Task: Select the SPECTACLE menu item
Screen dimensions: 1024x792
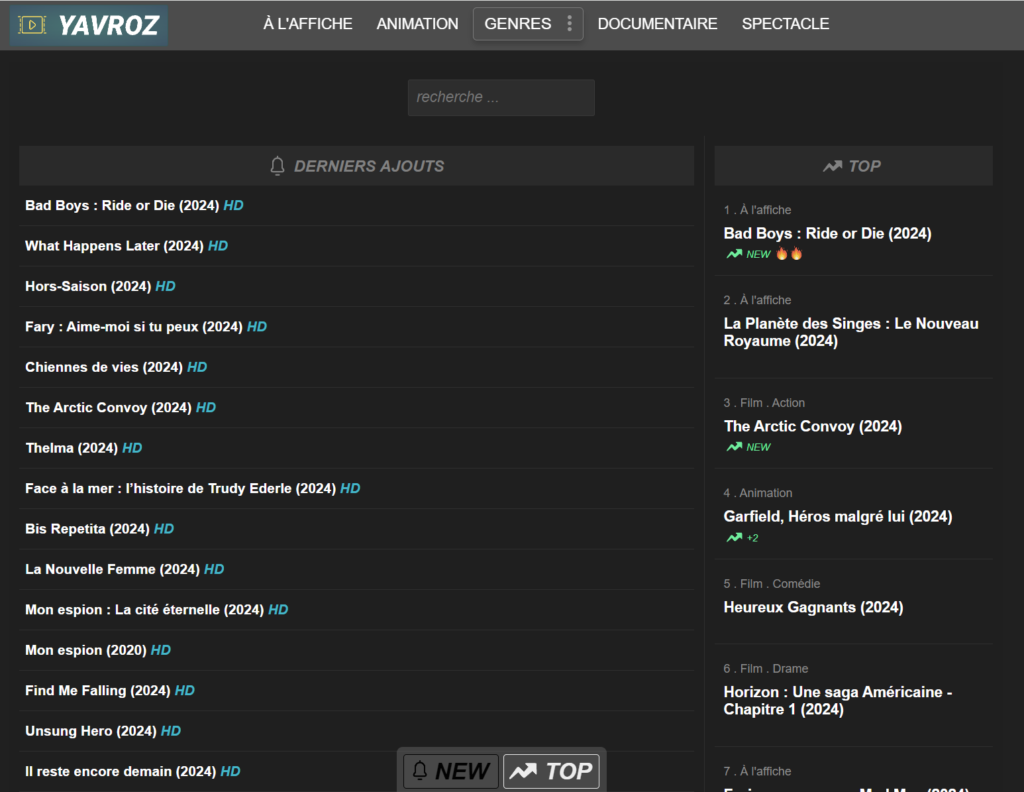Action: click(785, 24)
